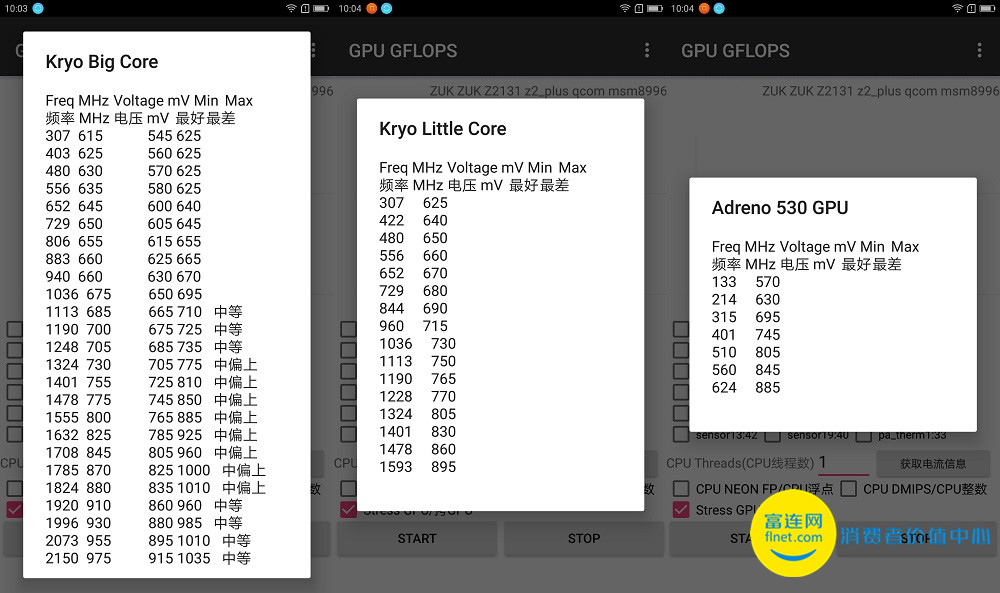The image size is (1000, 593).
Task: Select Little Core row 844 690
Action: coord(413,309)
